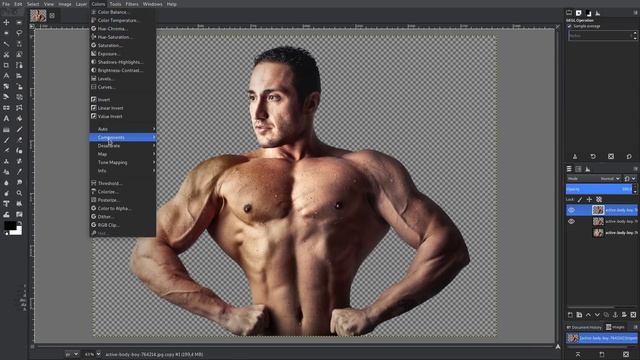Viewport: 640px width, 360px height.
Task: Switch to Images tab
Action: (616, 327)
